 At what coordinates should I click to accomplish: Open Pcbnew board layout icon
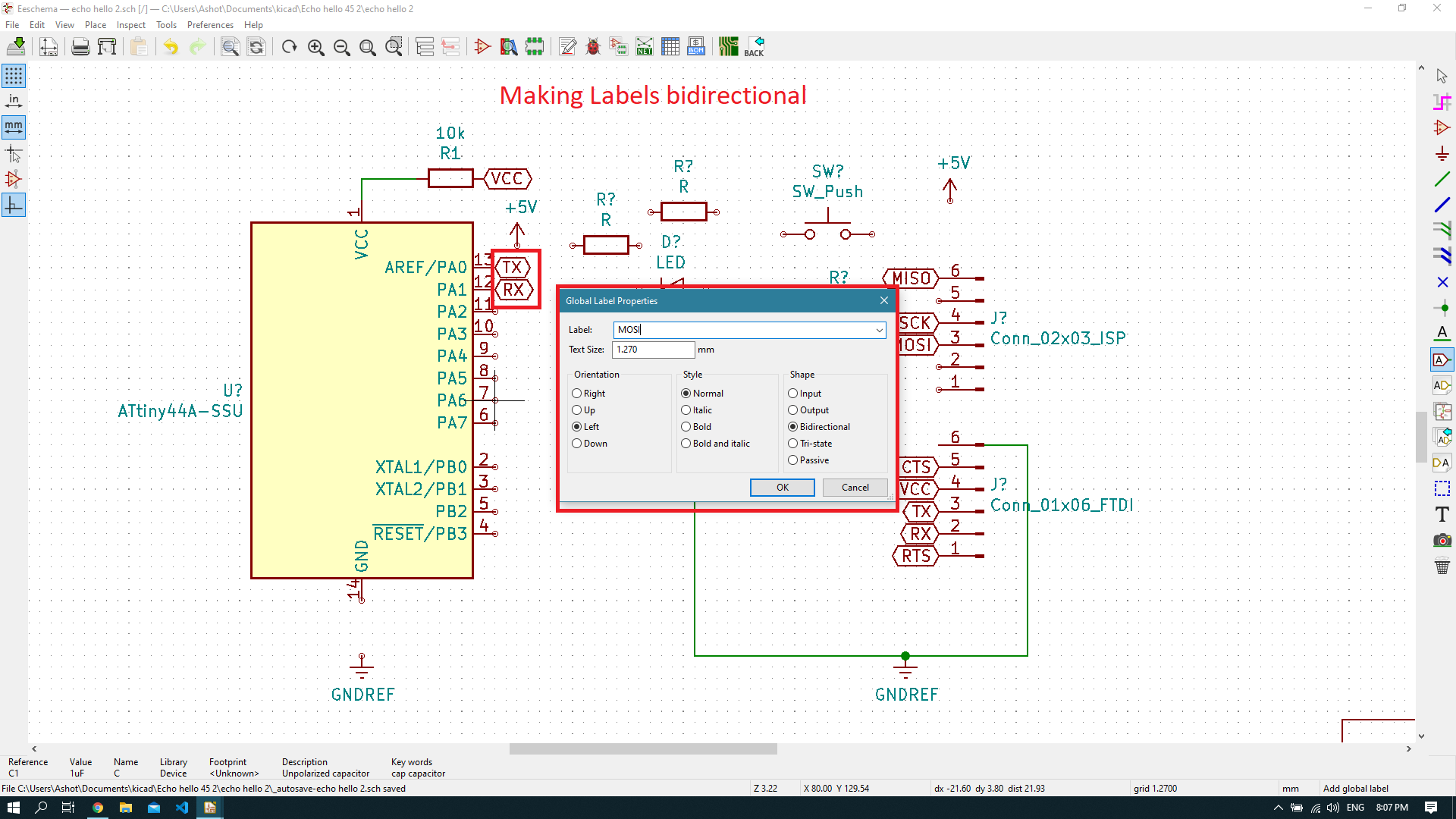pos(729,47)
